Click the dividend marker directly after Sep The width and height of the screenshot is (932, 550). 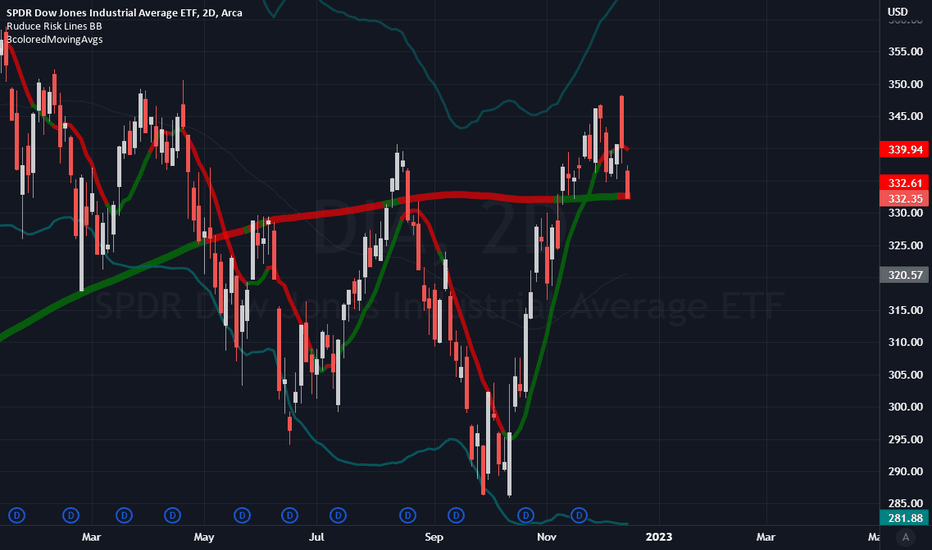click(456, 515)
